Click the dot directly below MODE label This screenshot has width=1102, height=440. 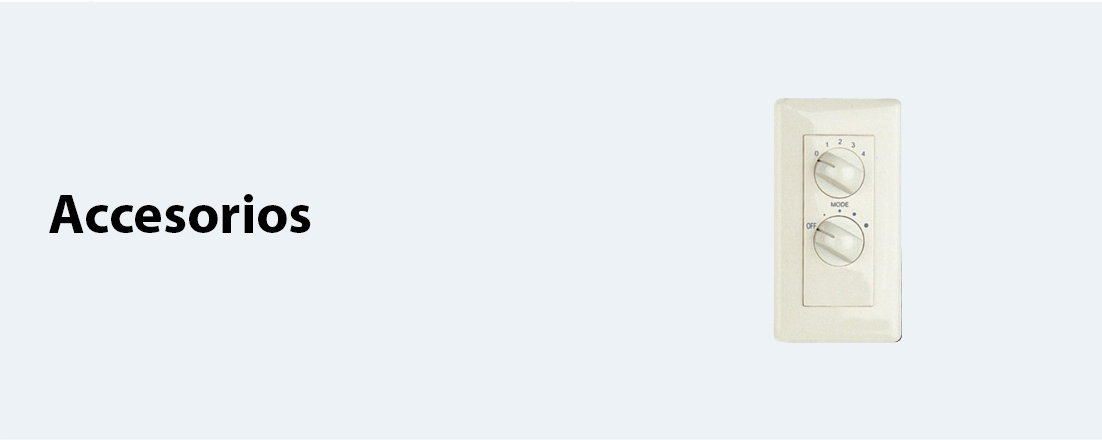pyautogui.click(x=839, y=211)
